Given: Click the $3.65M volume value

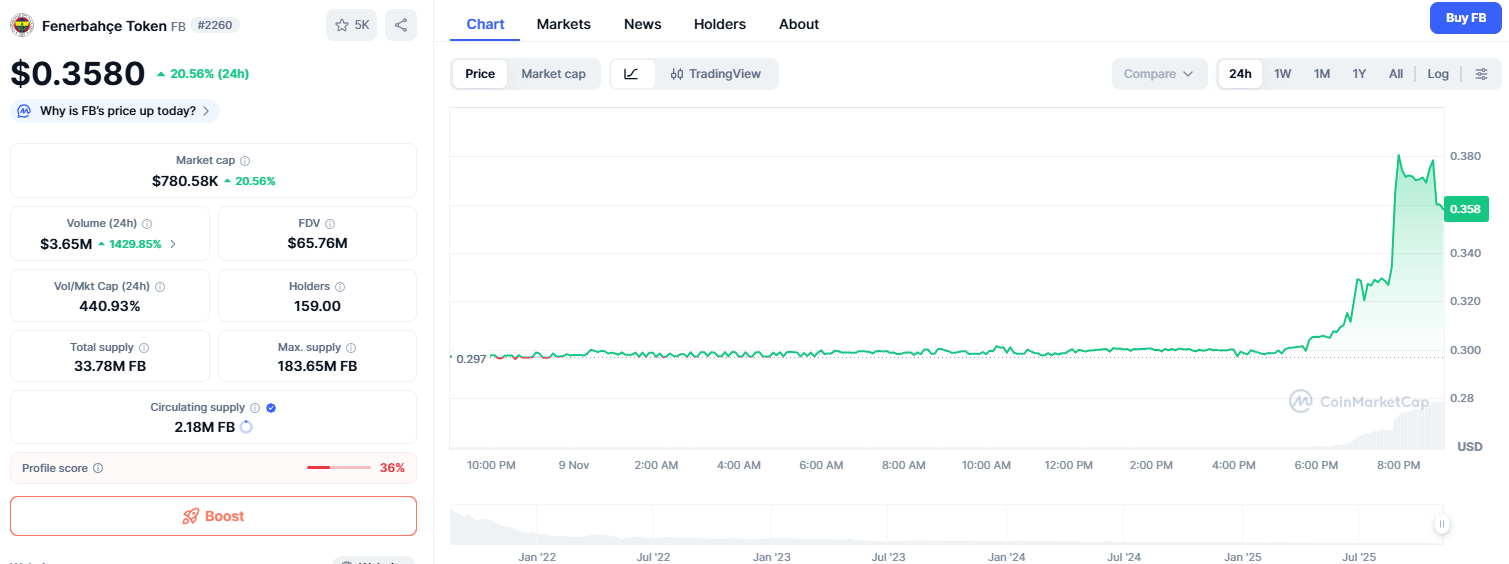Looking at the screenshot, I should click(66, 244).
